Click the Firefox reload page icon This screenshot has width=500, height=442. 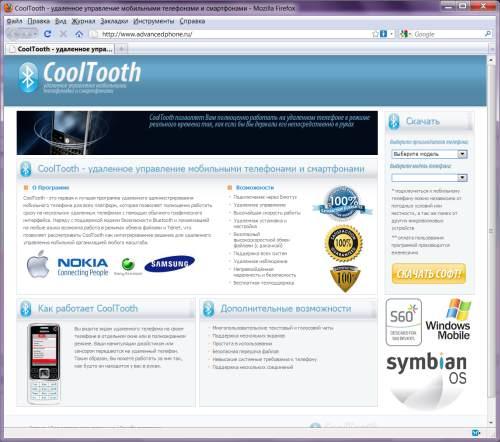click(x=47, y=34)
